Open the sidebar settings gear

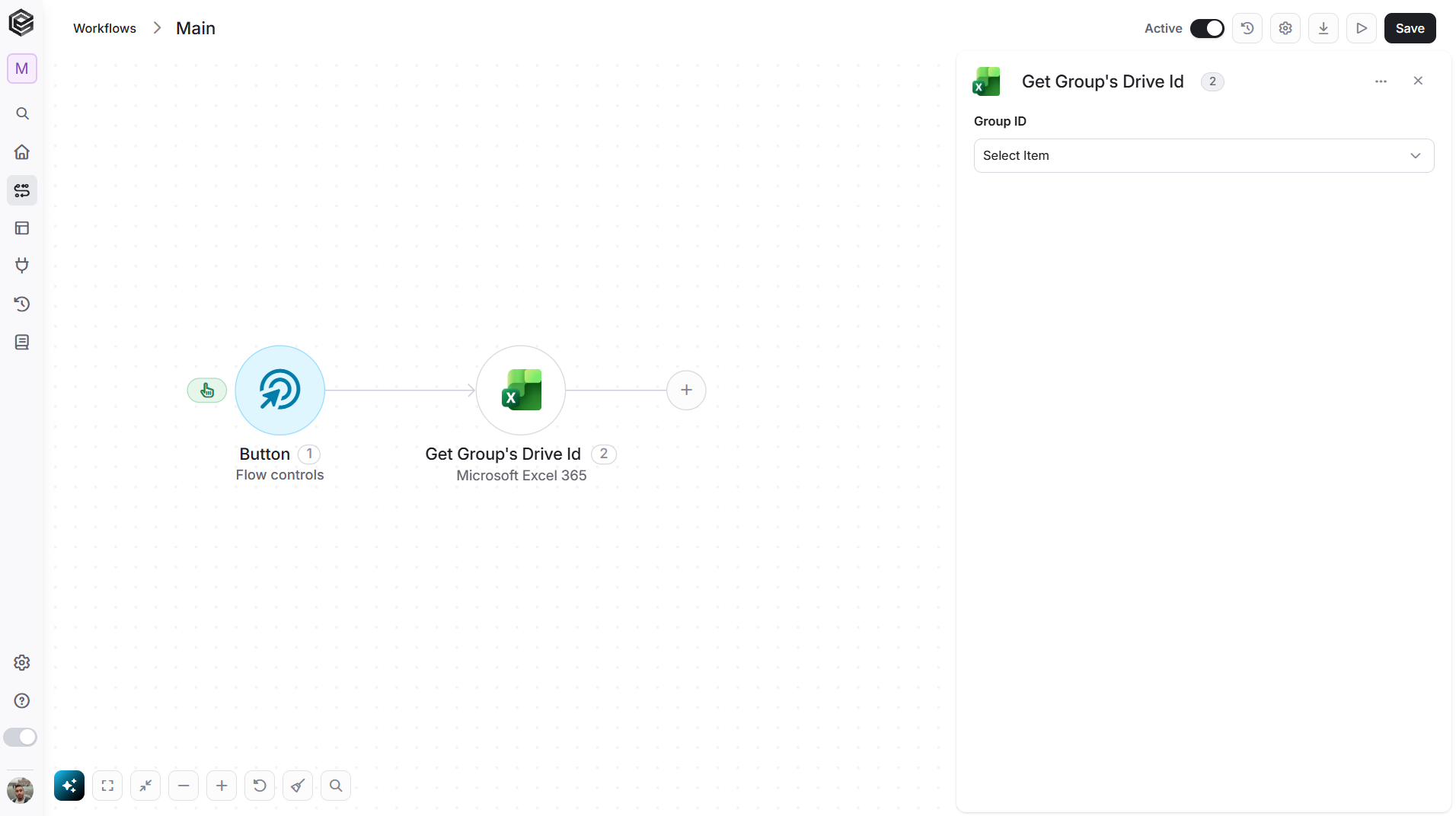22,662
